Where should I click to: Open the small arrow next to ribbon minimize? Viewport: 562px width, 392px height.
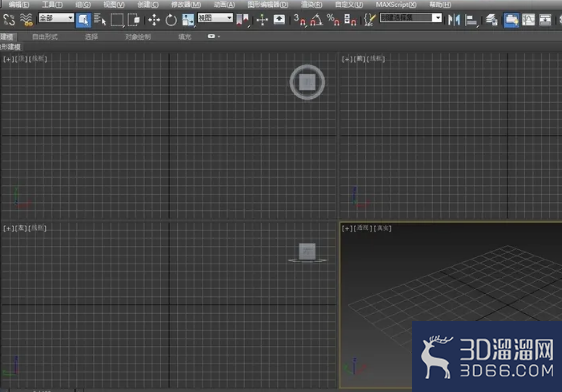(x=219, y=36)
